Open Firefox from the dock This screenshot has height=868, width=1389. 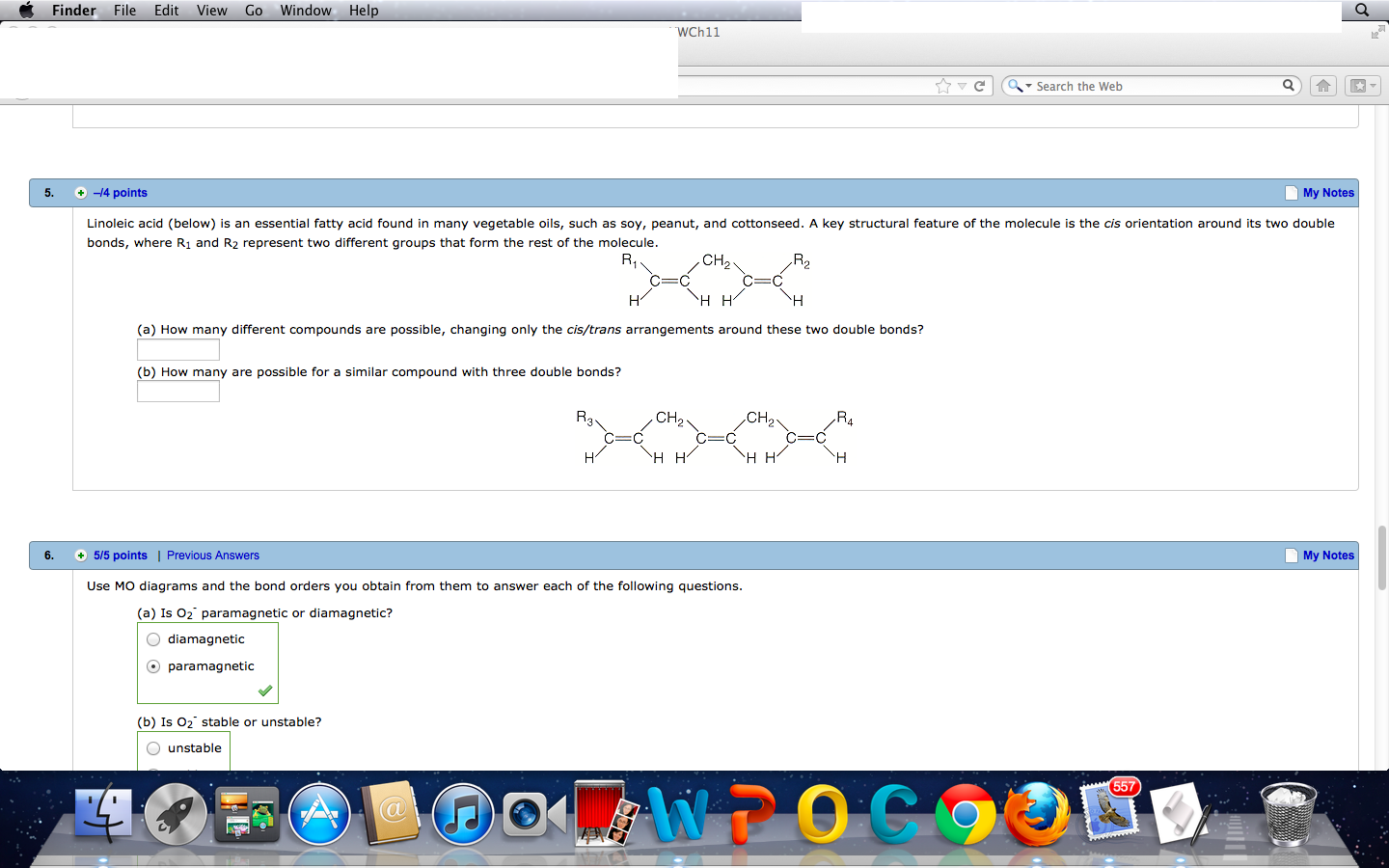[1037, 815]
